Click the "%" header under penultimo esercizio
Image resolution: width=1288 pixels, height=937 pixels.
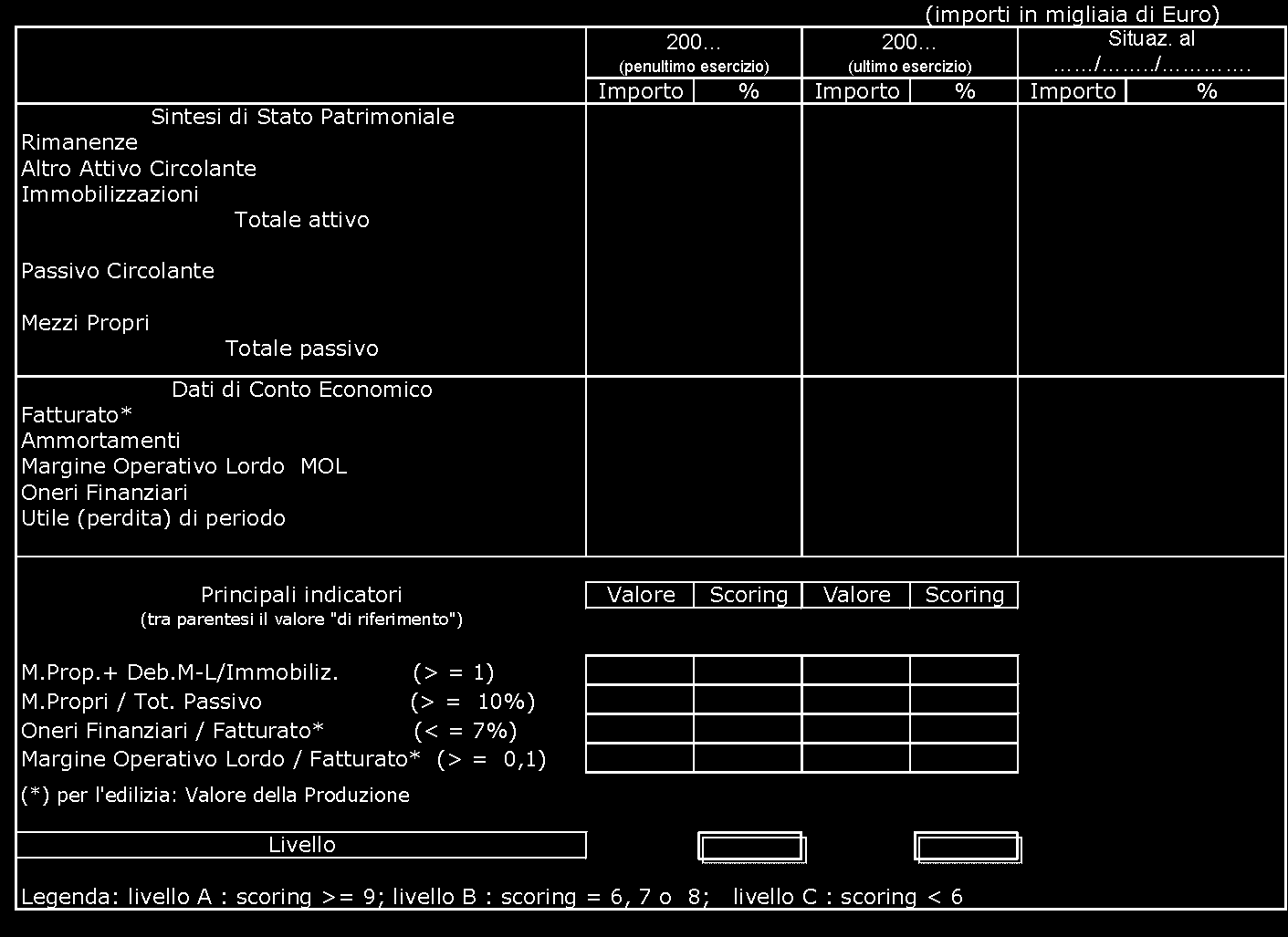tap(749, 91)
